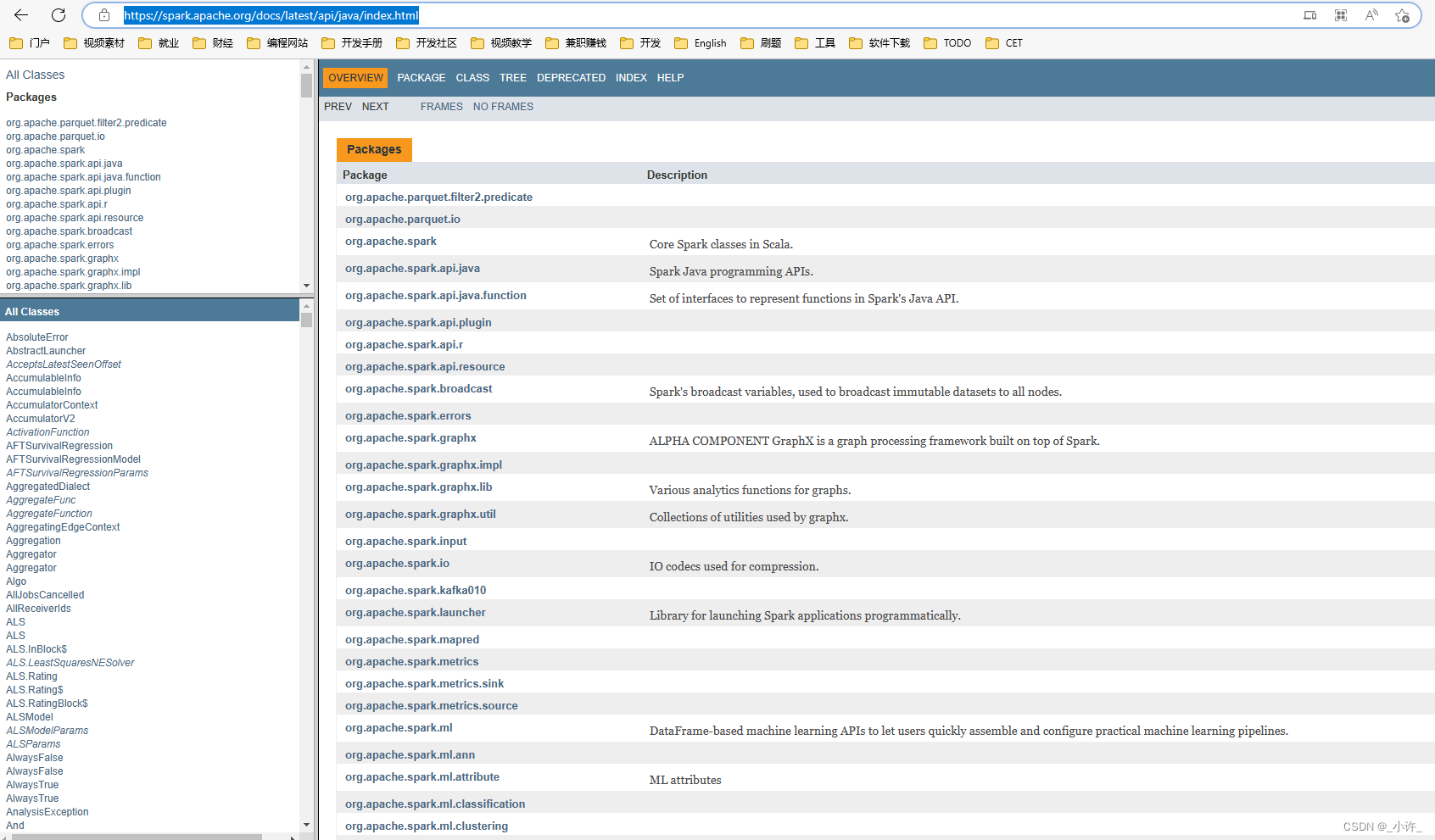The image size is (1435, 840).
Task: Click the site security lock icon
Action: [x=103, y=14]
